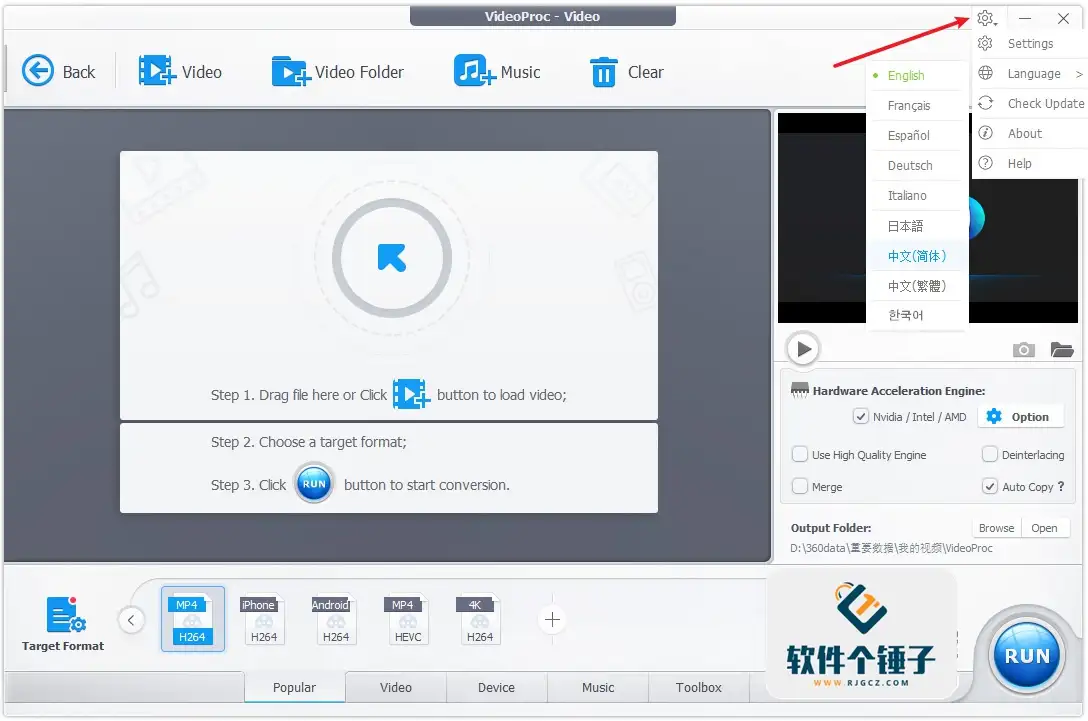Take a snapshot with the camera icon
1088x721 pixels.
point(1023,350)
